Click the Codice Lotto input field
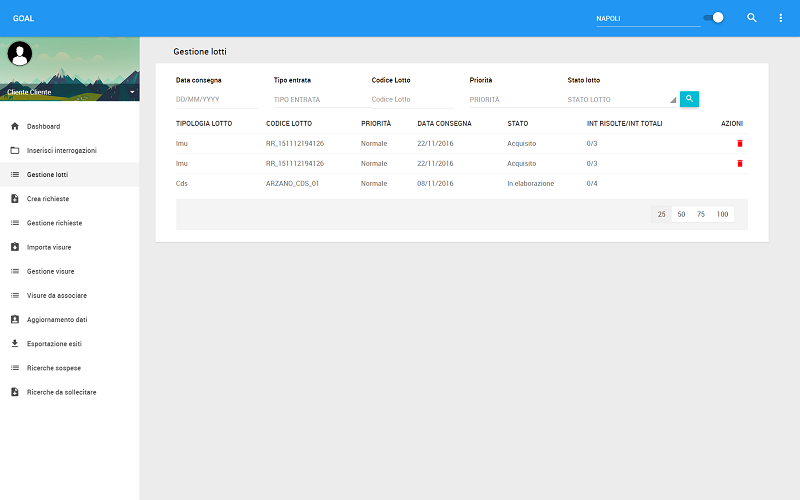 click(411, 100)
